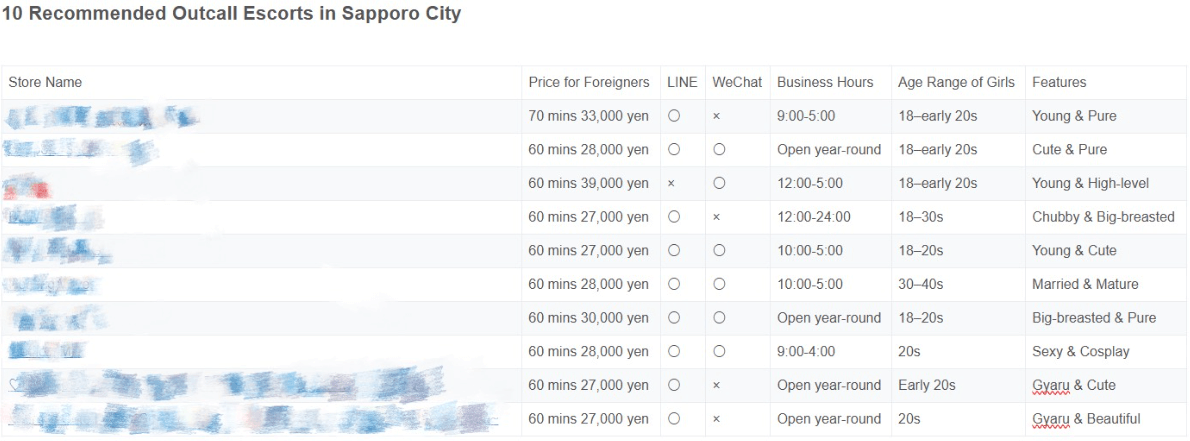Select the 60 mins 39,000 yen price cell

click(588, 183)
